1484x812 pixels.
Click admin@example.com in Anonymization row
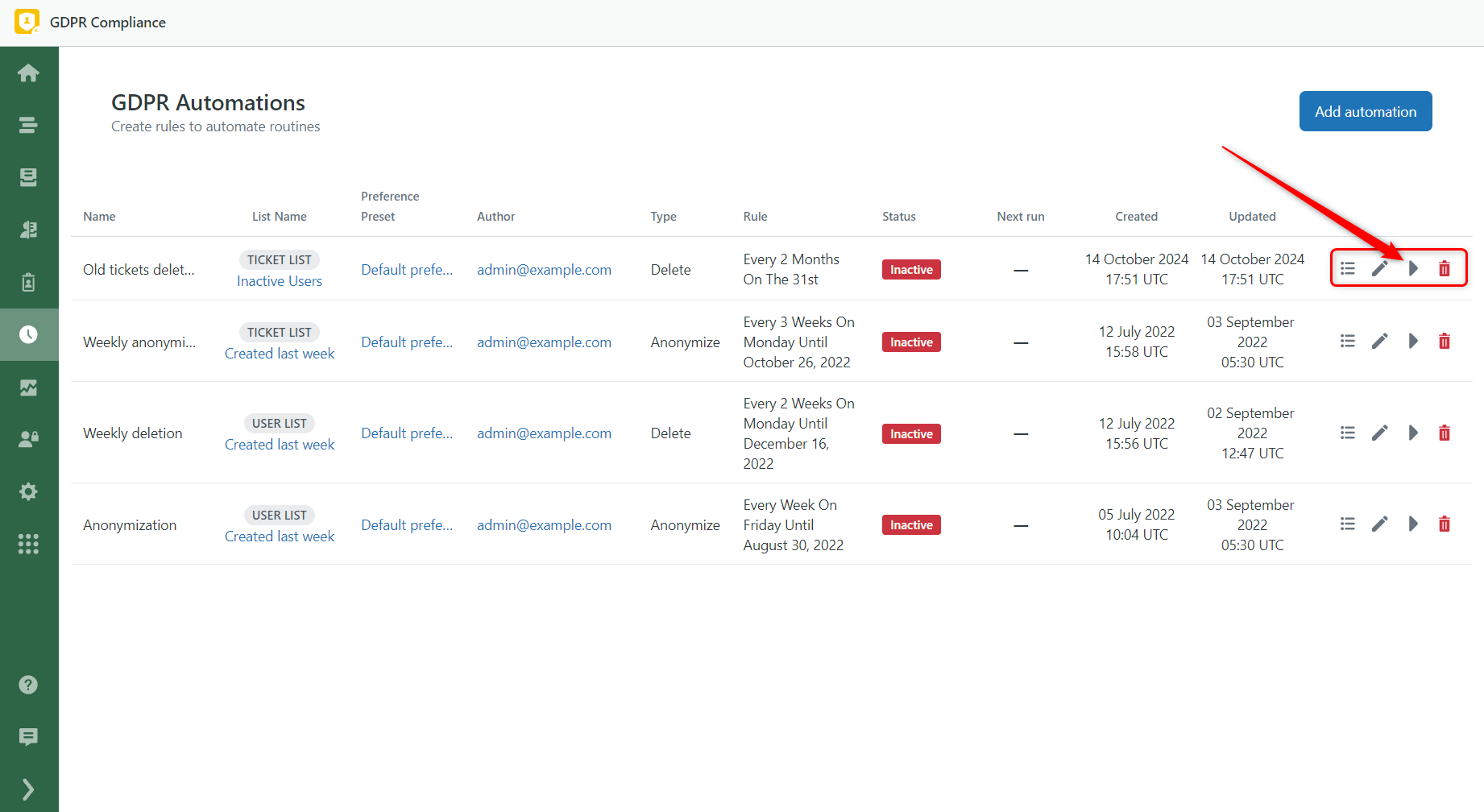[x=544, y=525]
